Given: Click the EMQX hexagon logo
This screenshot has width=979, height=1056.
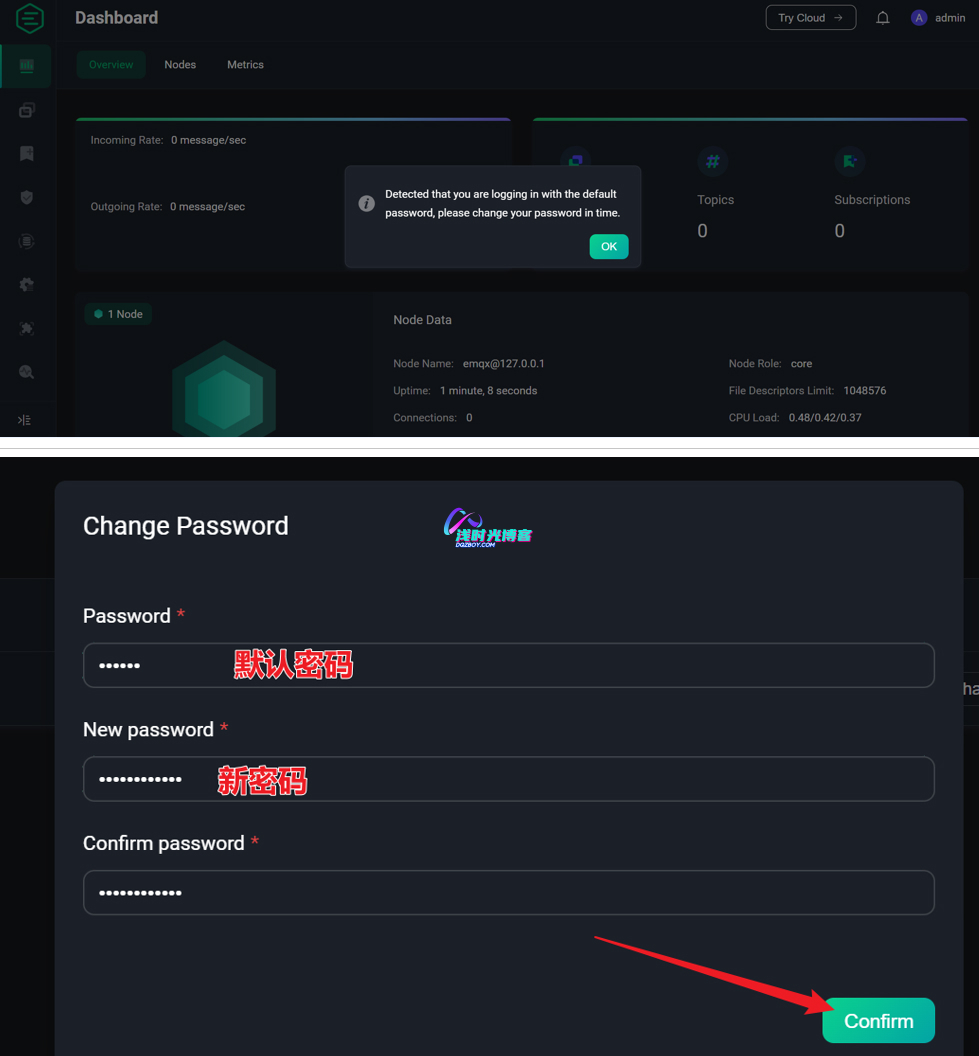Looking at the screenshot, I should [x=29, y=18].
